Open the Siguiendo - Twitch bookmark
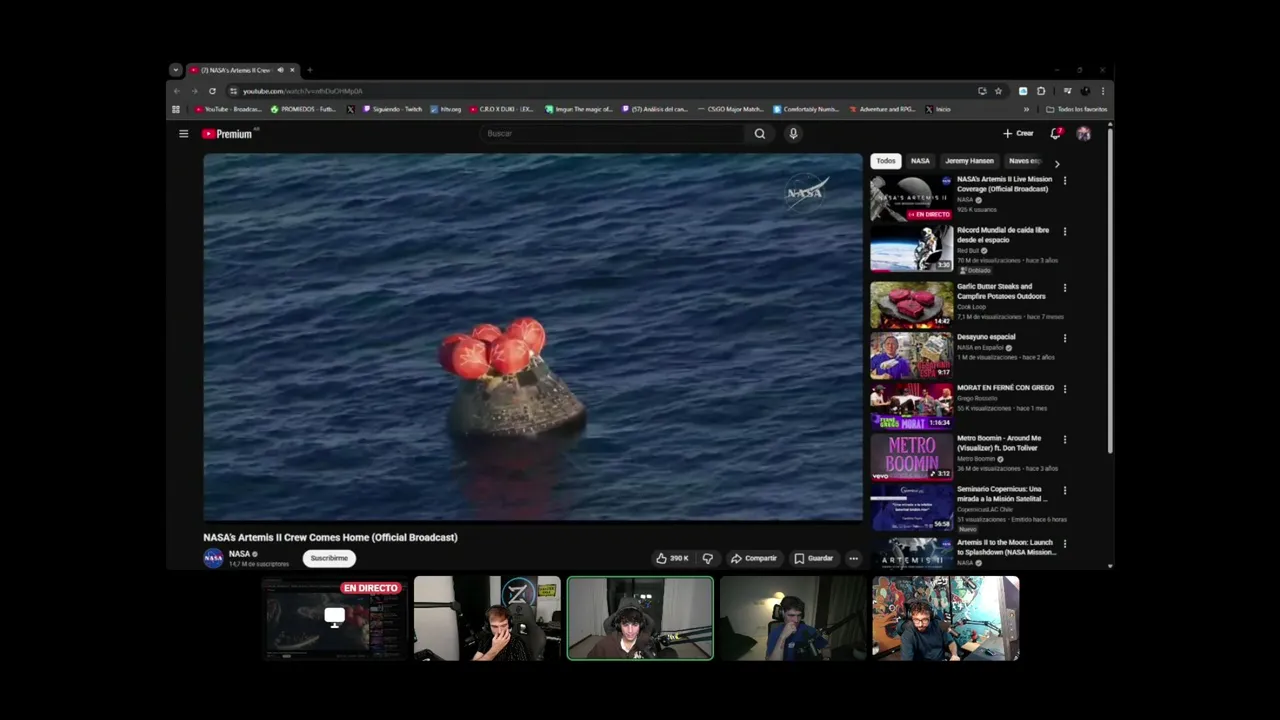This screenshot has width=1280, height=720. 392,109
